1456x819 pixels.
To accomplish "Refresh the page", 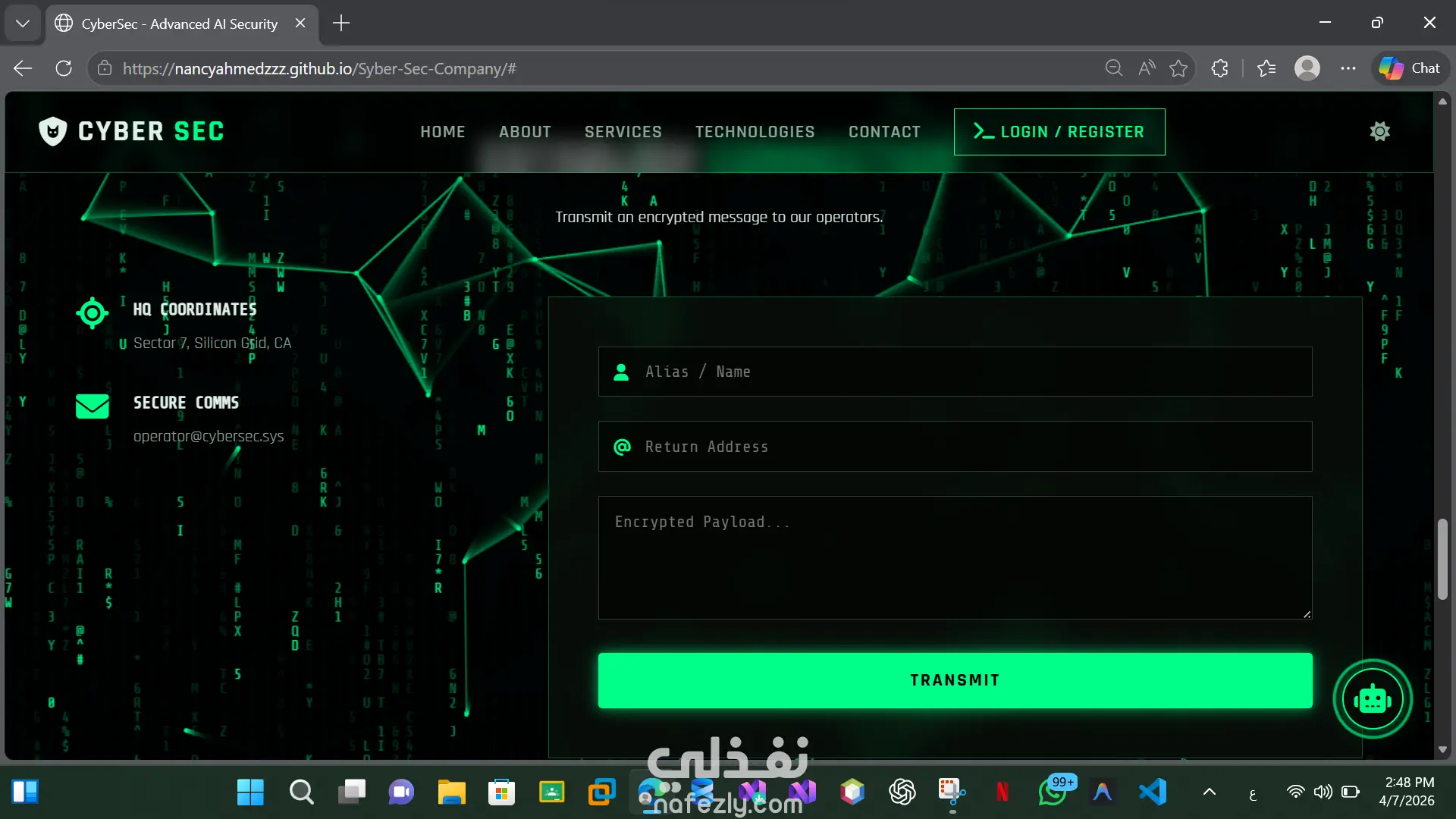I will pyautogui.click(x=64, y=68).
